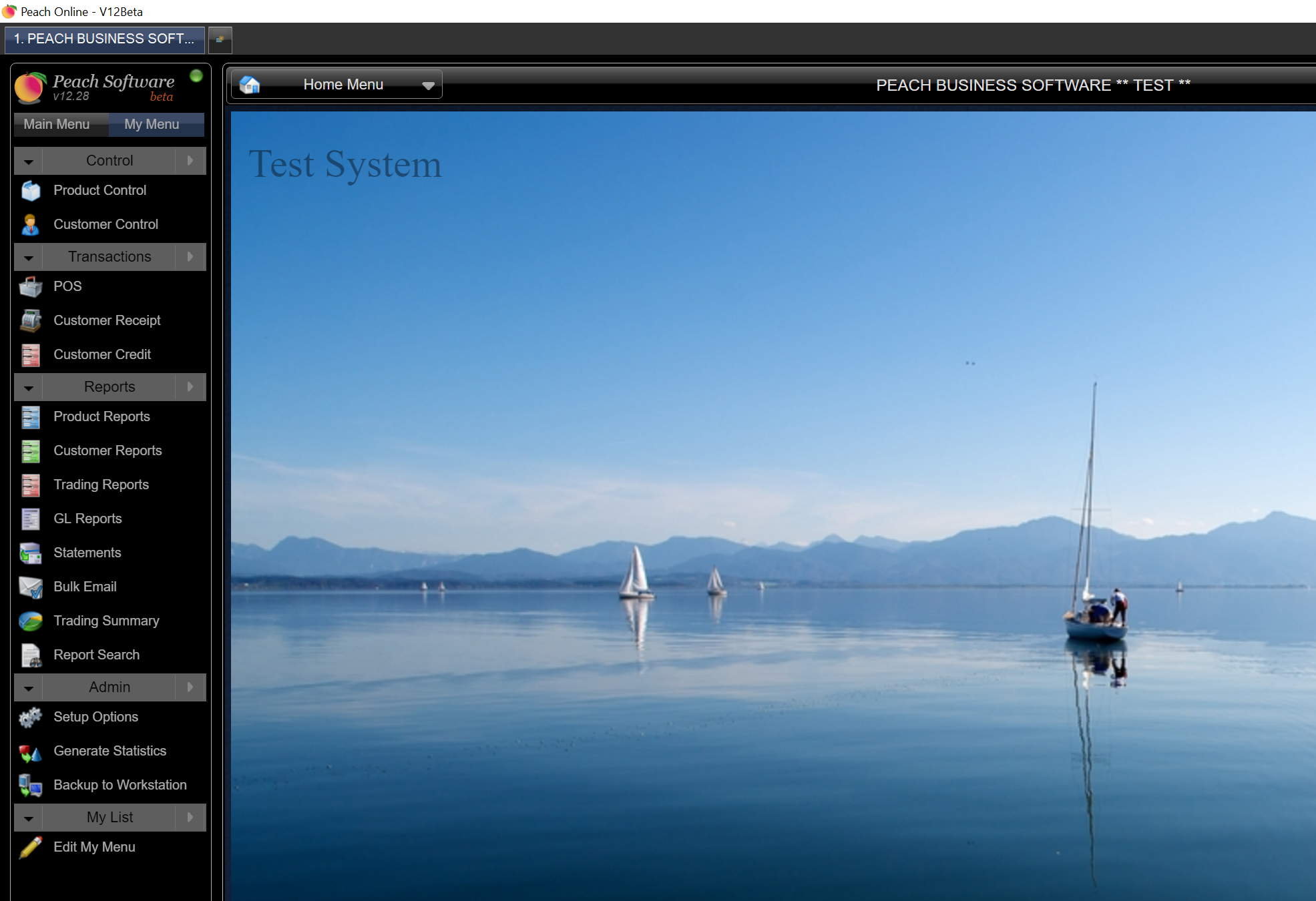Viewport: 1316px width, 901px height.
Task: Launch POS using the register icon
Action: [31, 286]
